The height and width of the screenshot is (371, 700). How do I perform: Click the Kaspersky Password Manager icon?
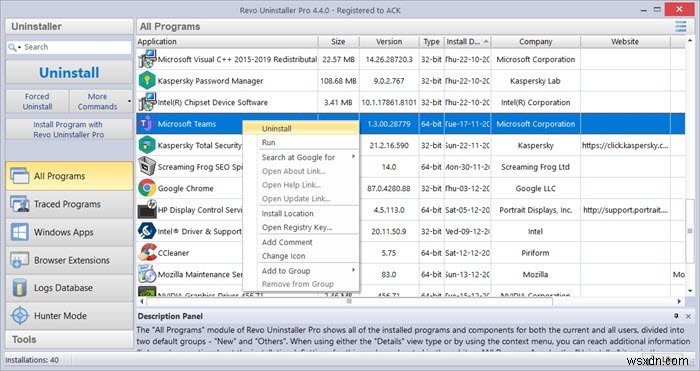[147, 81]
